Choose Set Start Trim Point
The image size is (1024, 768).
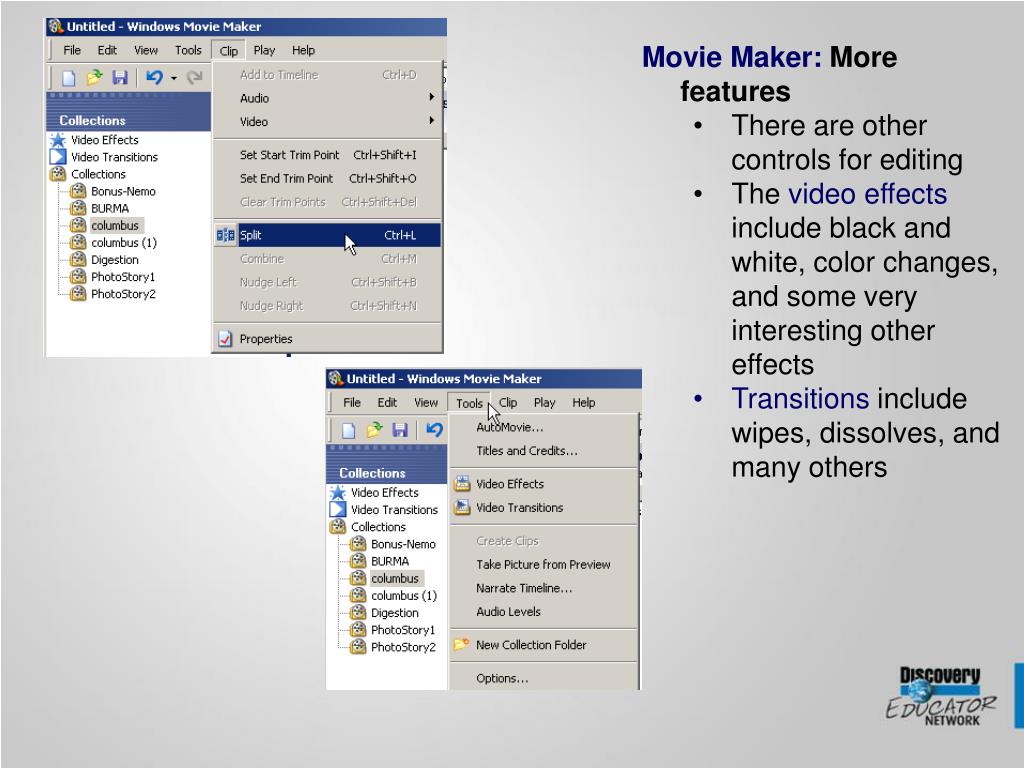click(x=328, y=155)
